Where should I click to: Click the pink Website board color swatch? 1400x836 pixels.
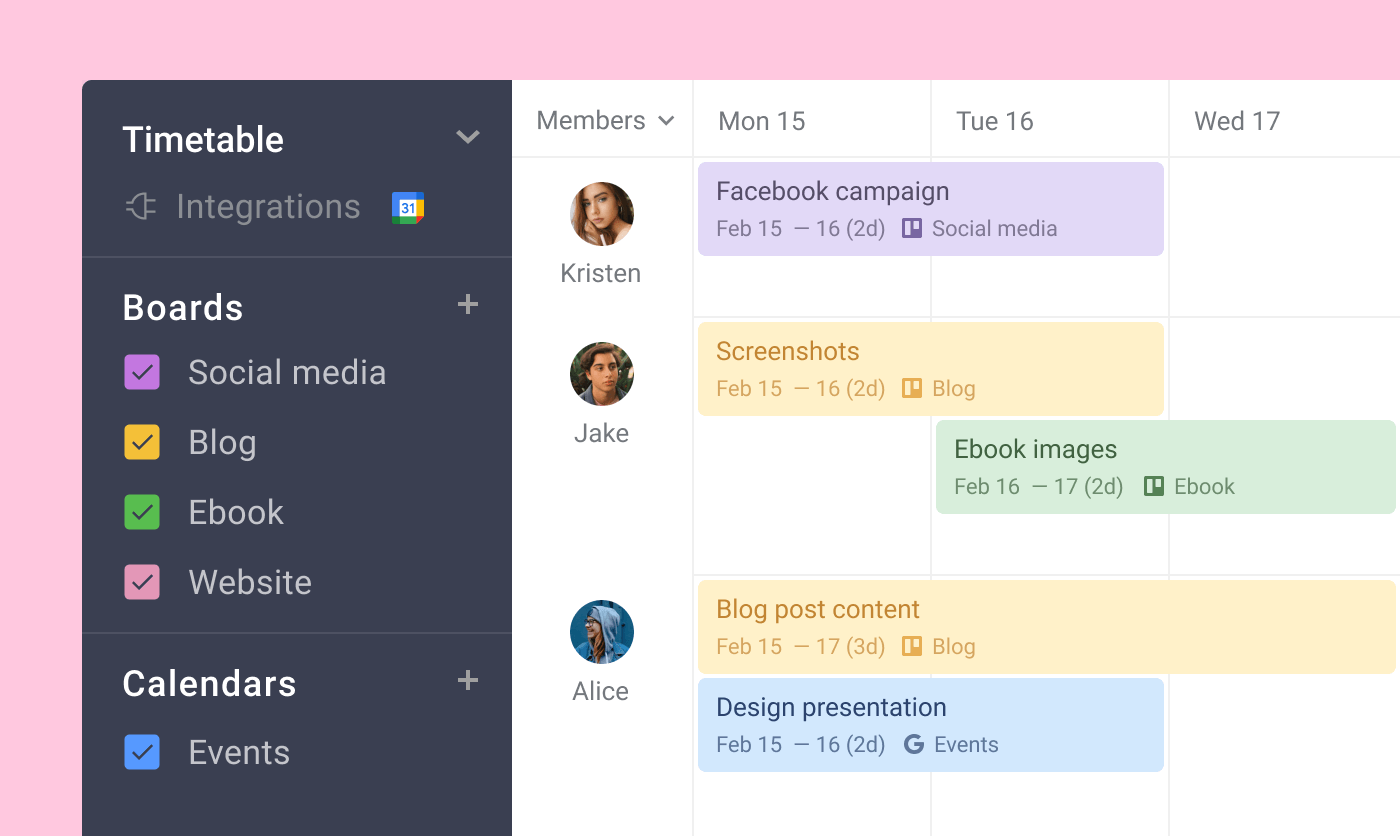coord(142,582)
